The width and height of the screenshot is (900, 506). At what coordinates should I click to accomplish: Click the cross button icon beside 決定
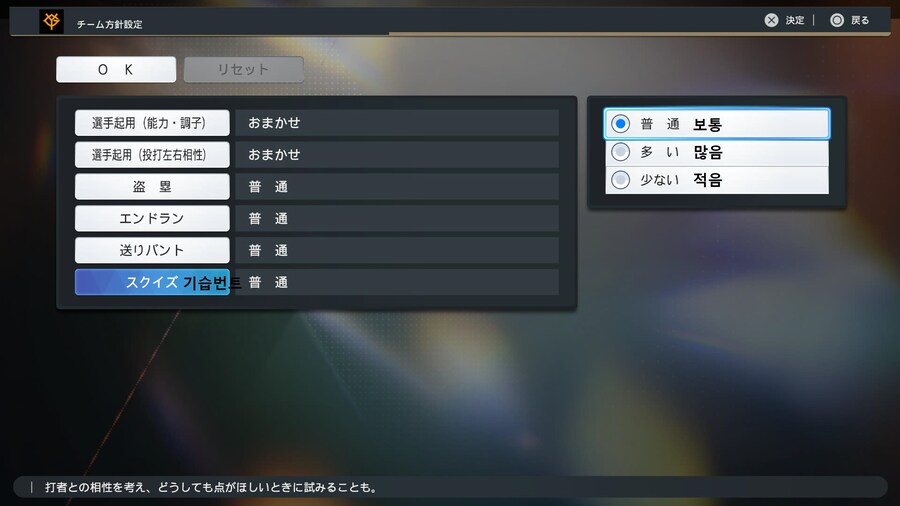[771, 20]
